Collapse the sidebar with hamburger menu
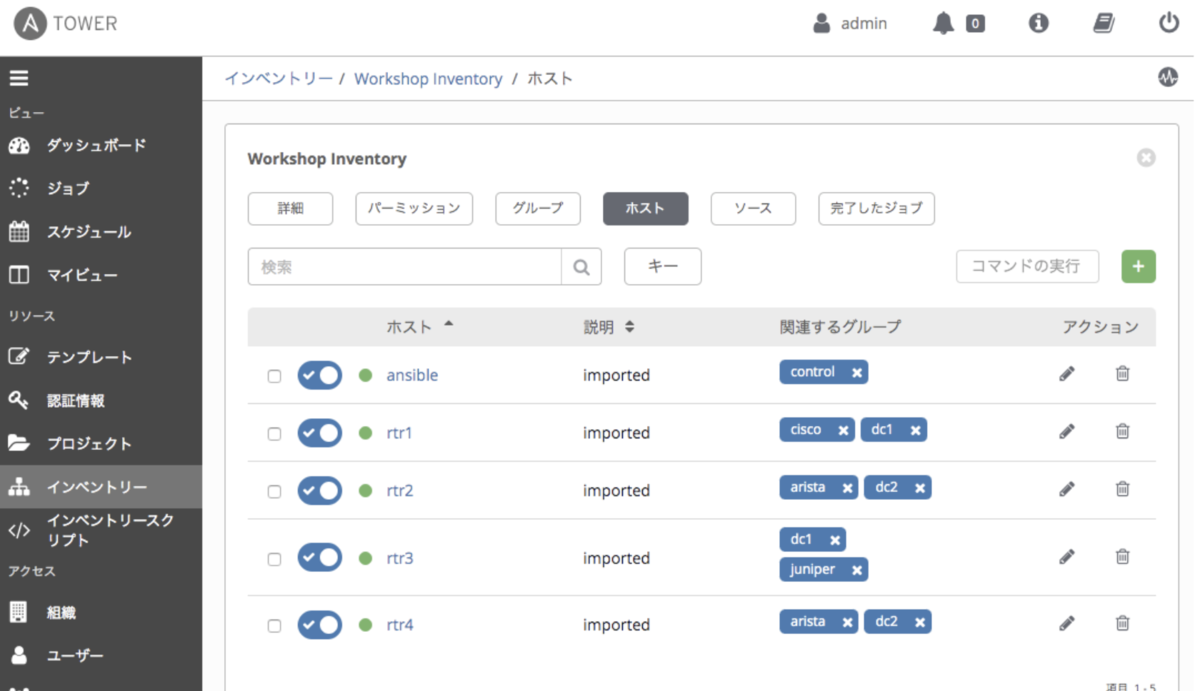1200x691 pixels. pos(19,78)
